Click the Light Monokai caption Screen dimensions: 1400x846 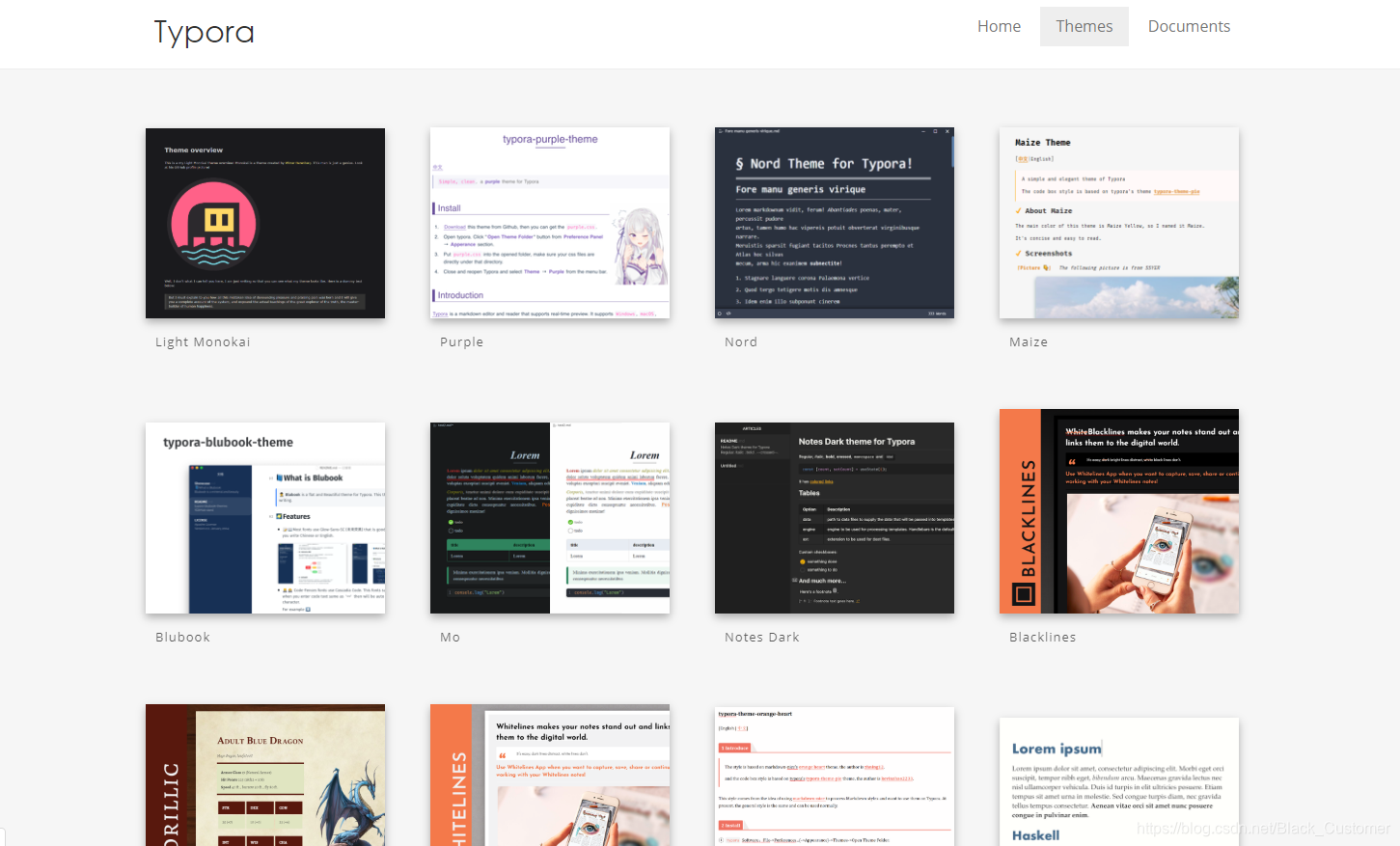pyautogui.click(x=203, y=341)
